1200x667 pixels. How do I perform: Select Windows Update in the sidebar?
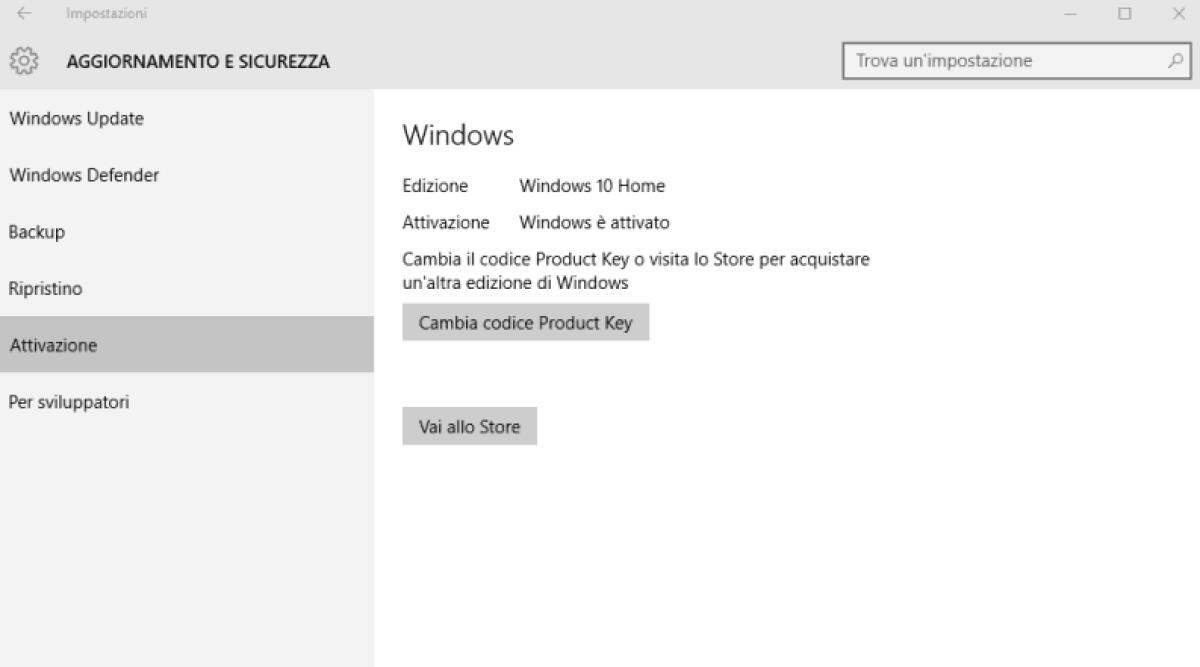click(x=75, y=118)
